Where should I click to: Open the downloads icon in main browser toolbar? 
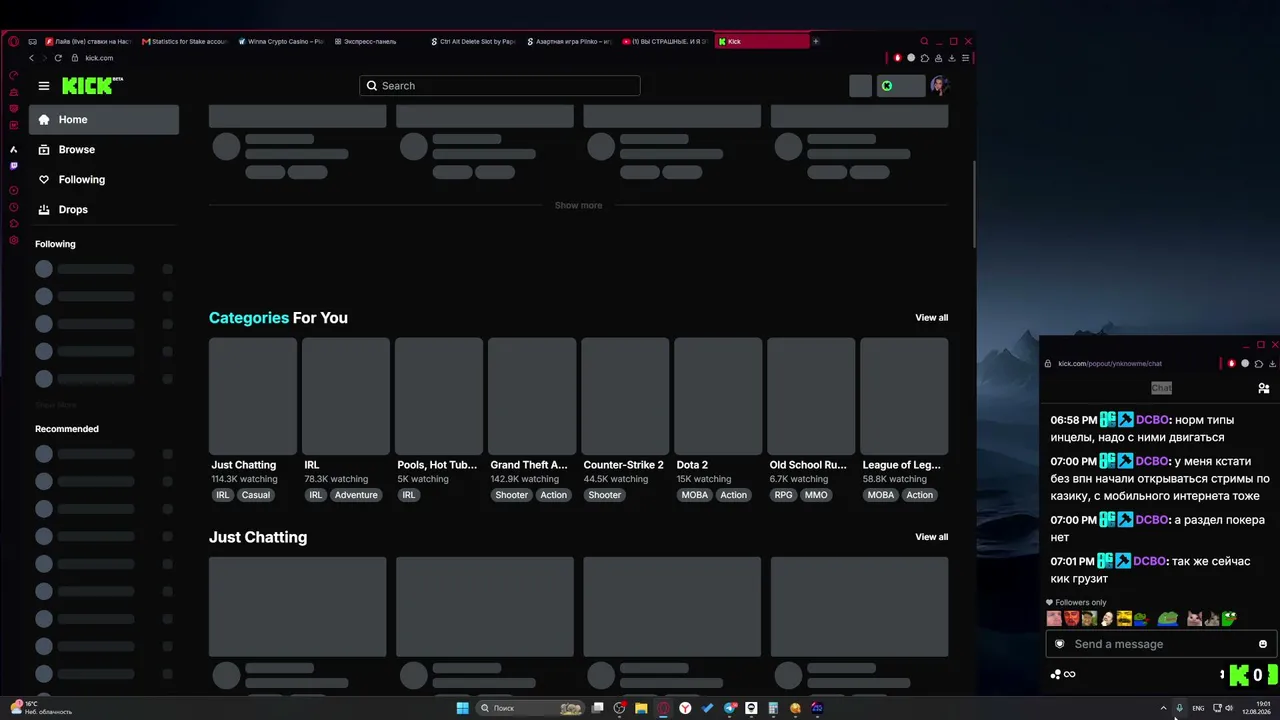tap(952, 58)
